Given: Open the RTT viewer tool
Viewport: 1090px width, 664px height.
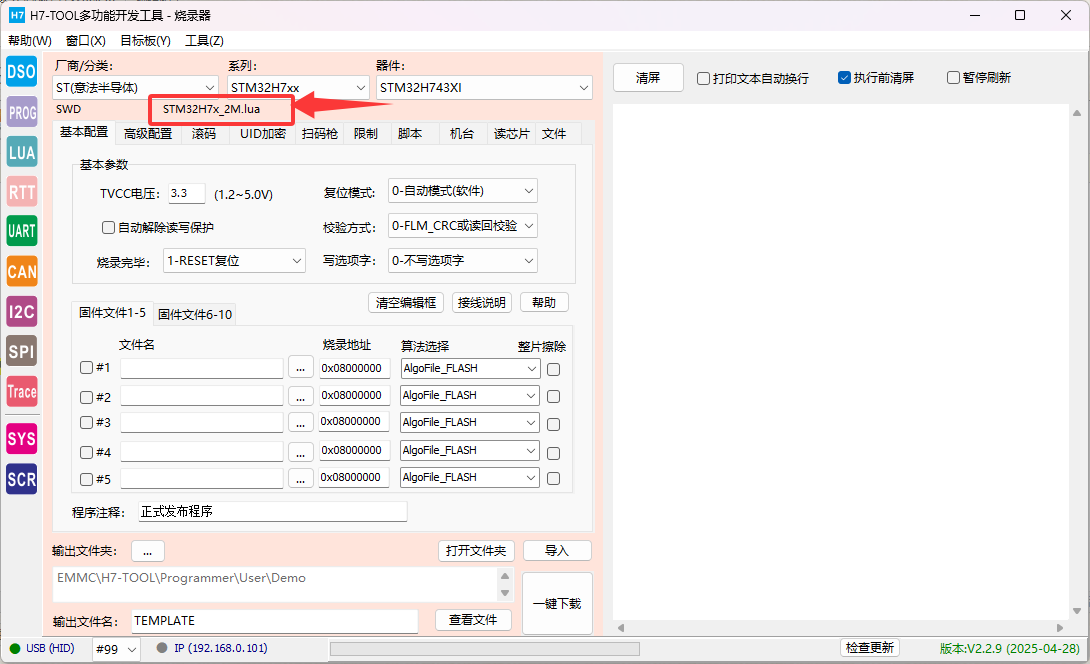Looking at the screenshot, I should click(22, 191).
